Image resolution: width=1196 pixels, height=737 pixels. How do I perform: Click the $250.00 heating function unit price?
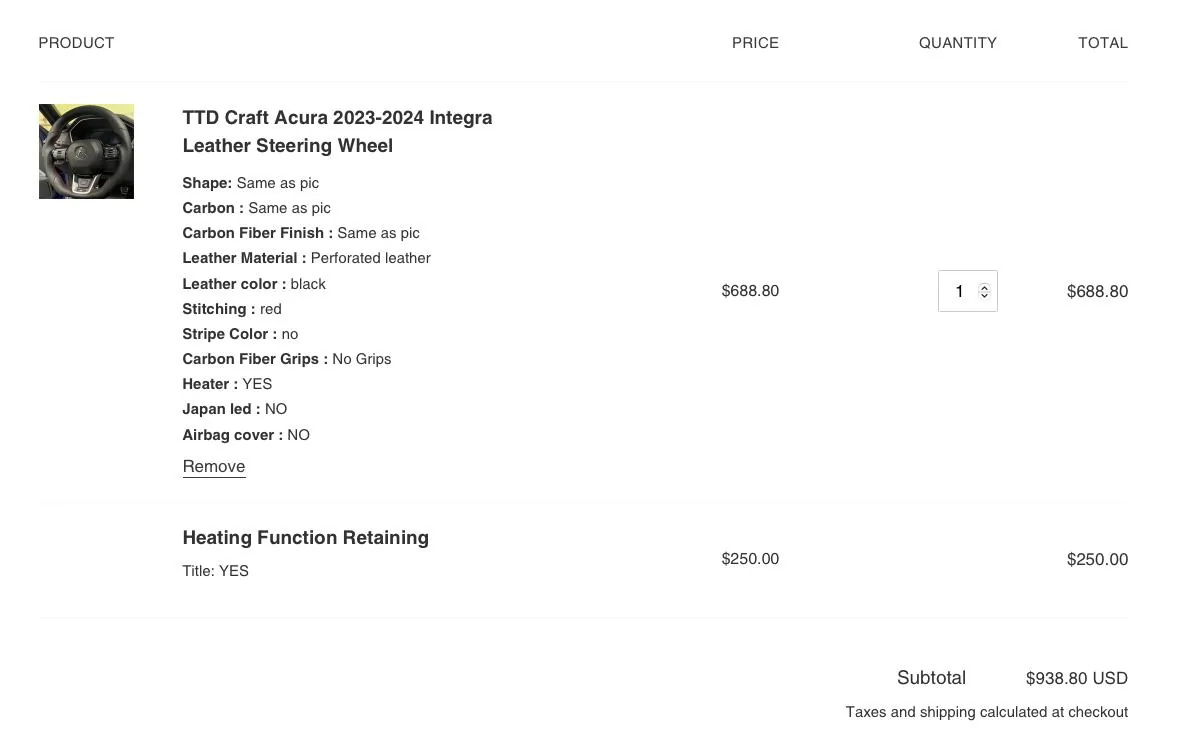tap(750, 559)
